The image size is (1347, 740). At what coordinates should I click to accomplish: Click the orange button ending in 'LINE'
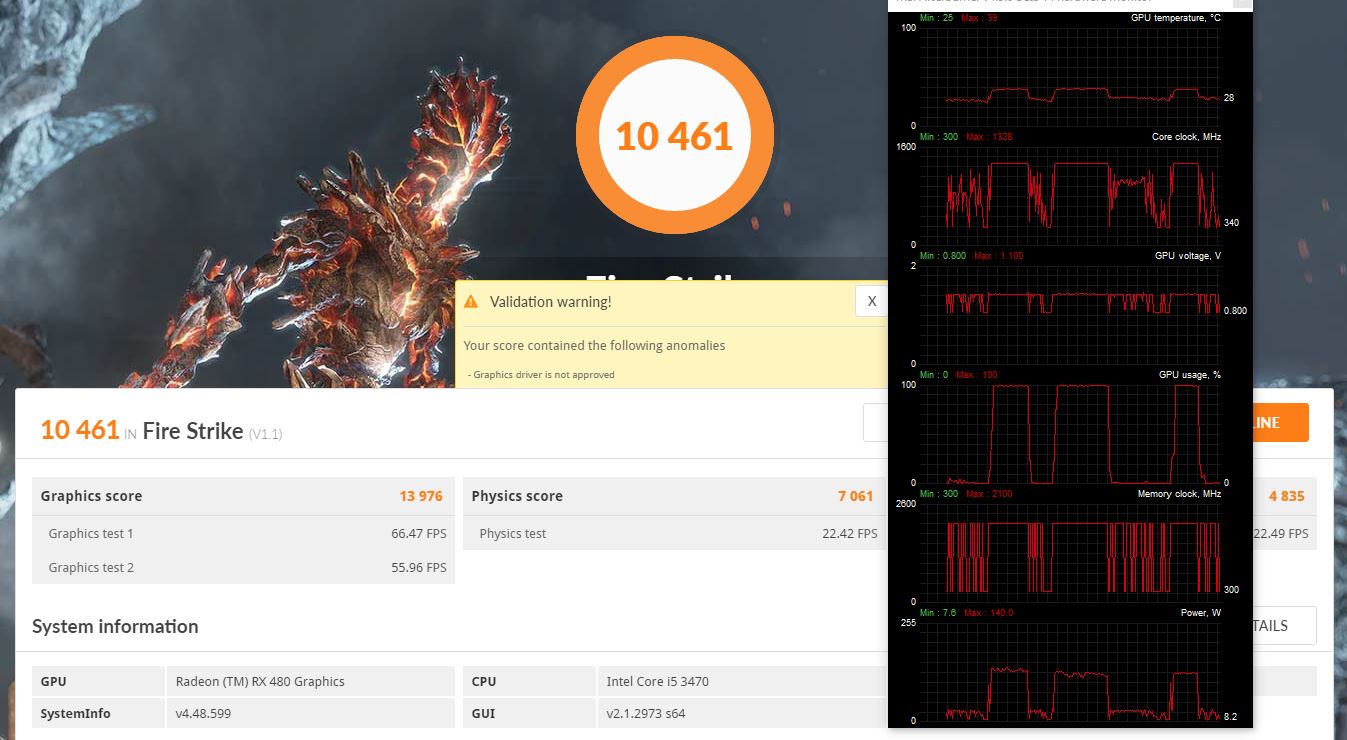[x=1280, y=423]
